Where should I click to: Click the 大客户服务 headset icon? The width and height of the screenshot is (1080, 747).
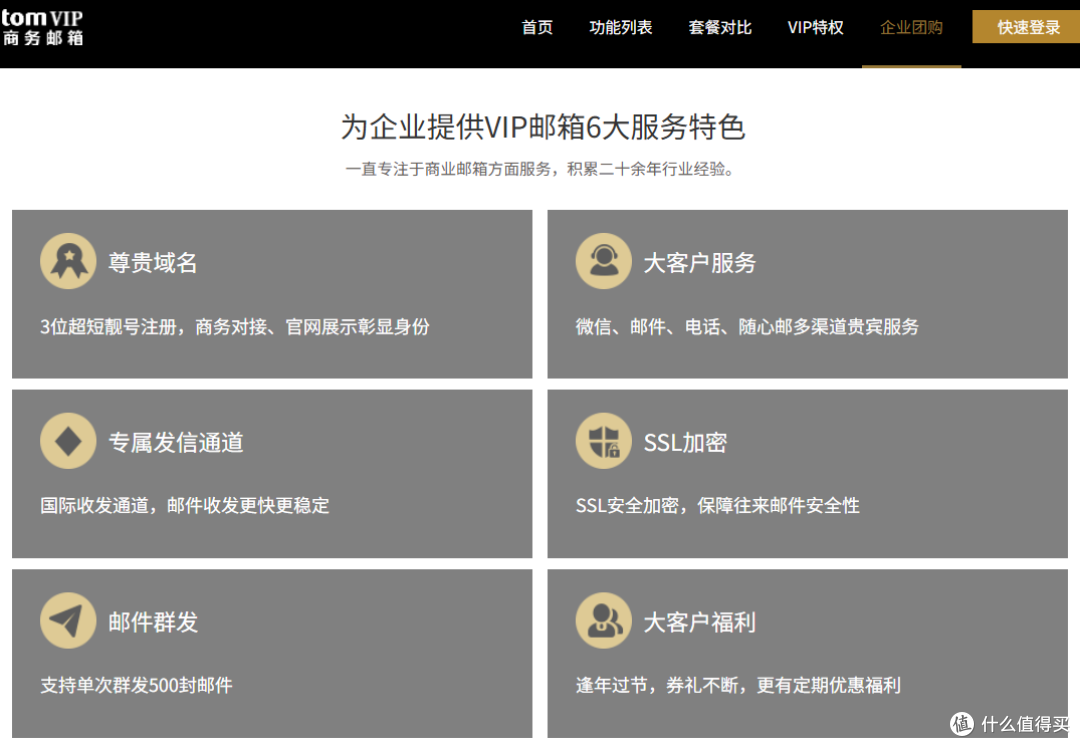coord(603,261)
